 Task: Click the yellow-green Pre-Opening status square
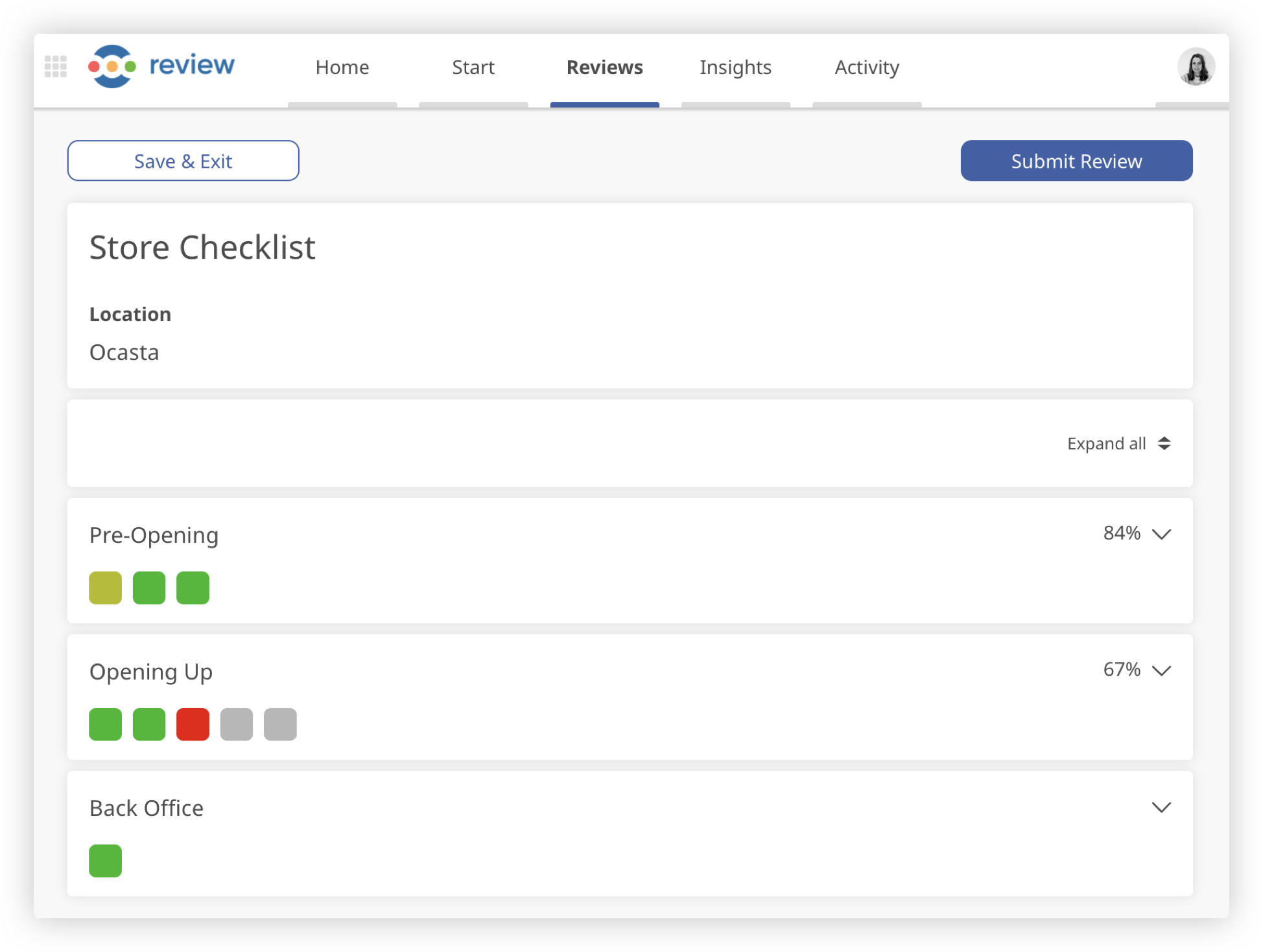pos(106,588)
